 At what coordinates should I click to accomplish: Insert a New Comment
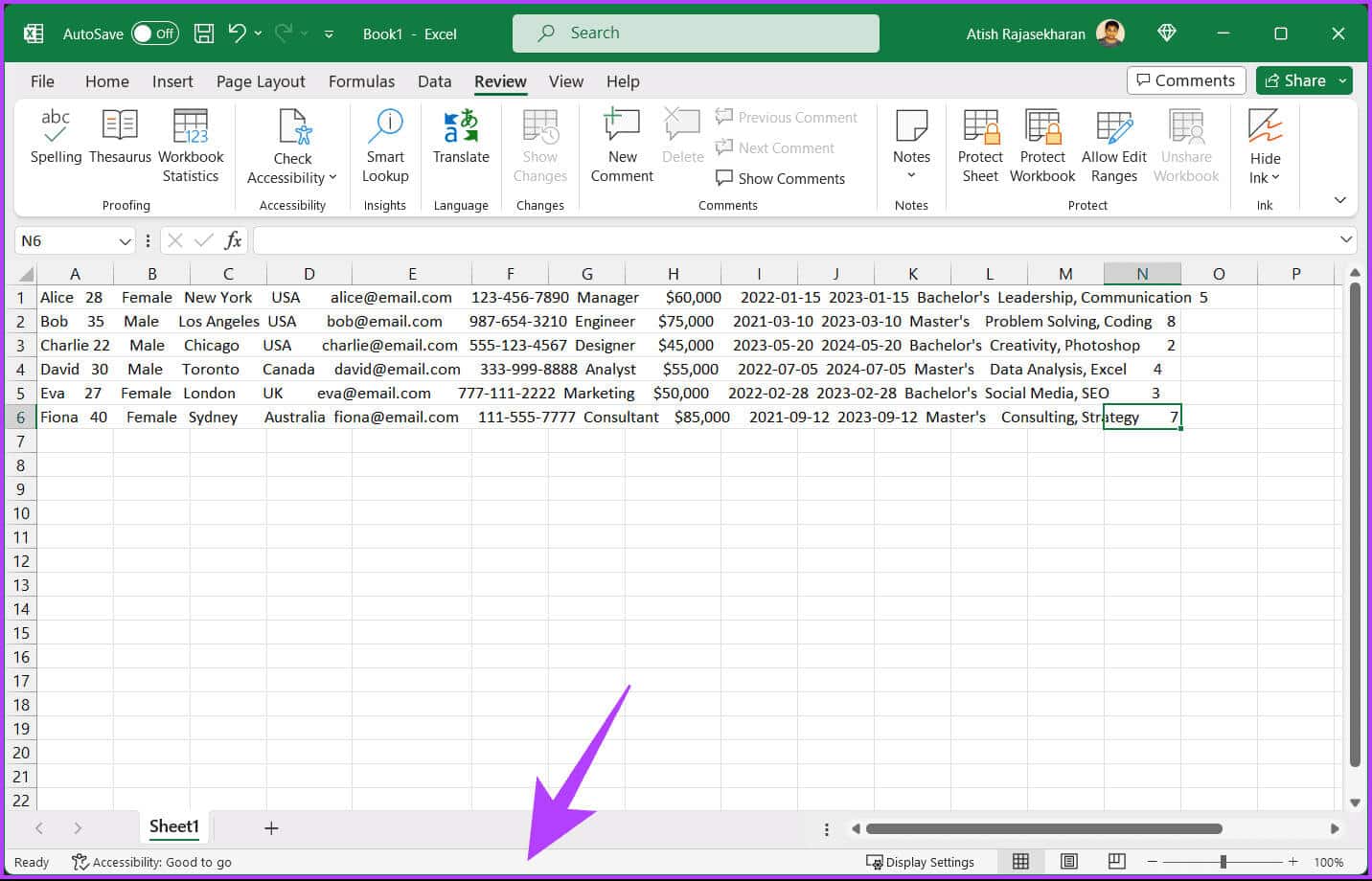point(622,146)
